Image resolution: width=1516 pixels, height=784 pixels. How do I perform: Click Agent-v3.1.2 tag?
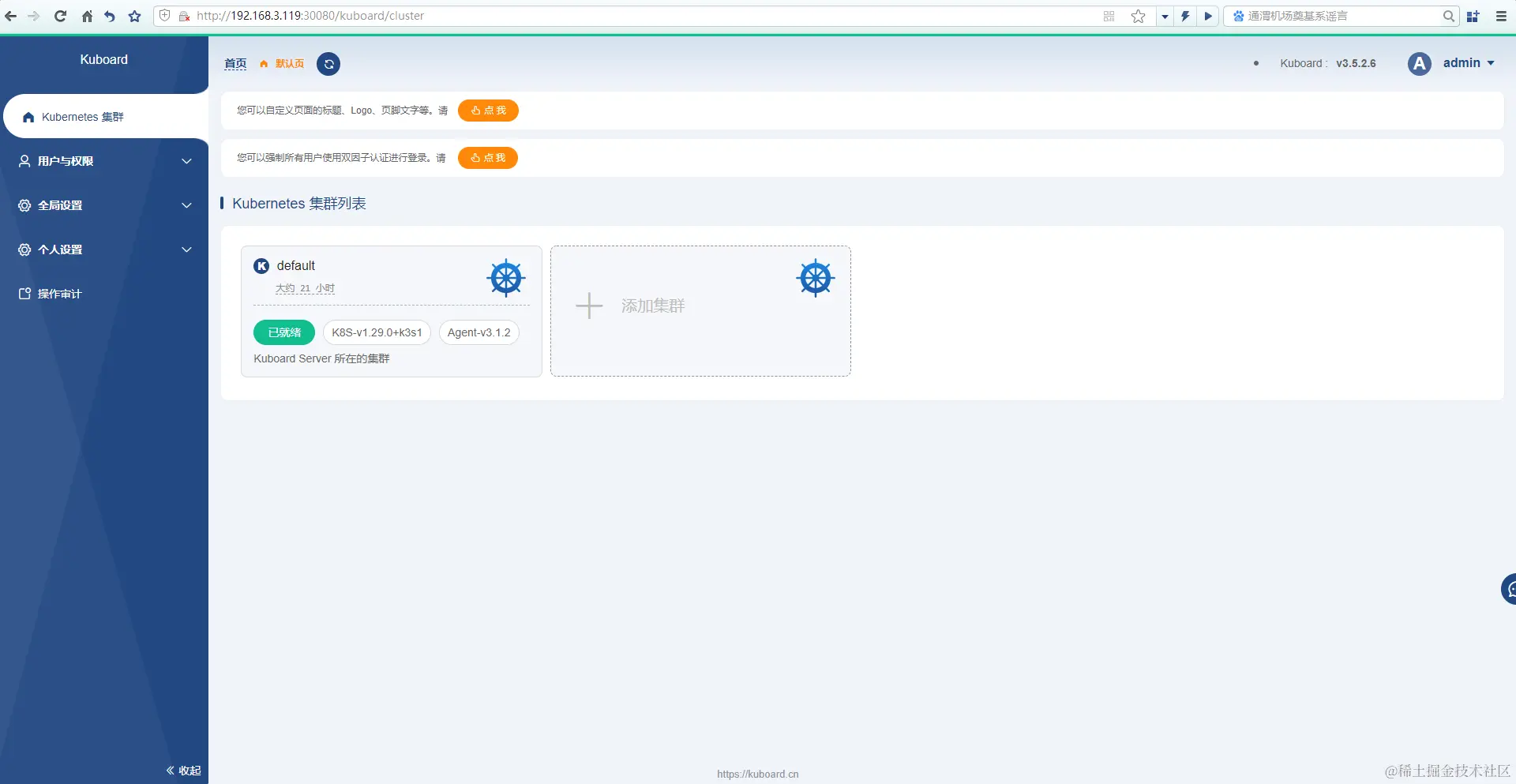(x=478, y=332)
